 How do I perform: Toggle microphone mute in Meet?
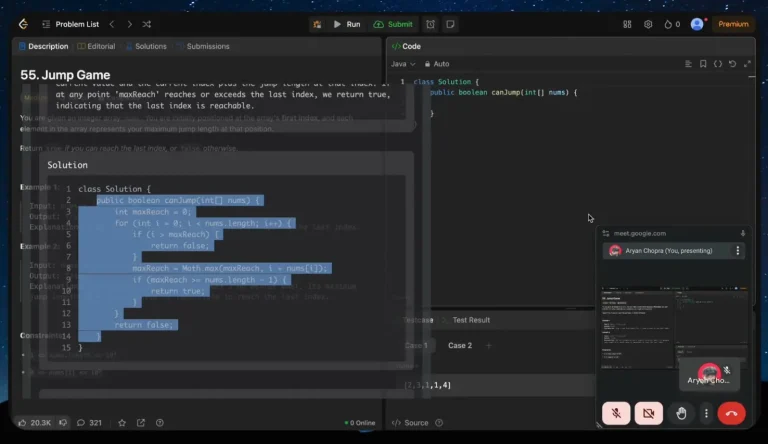[x=616, y=413]
